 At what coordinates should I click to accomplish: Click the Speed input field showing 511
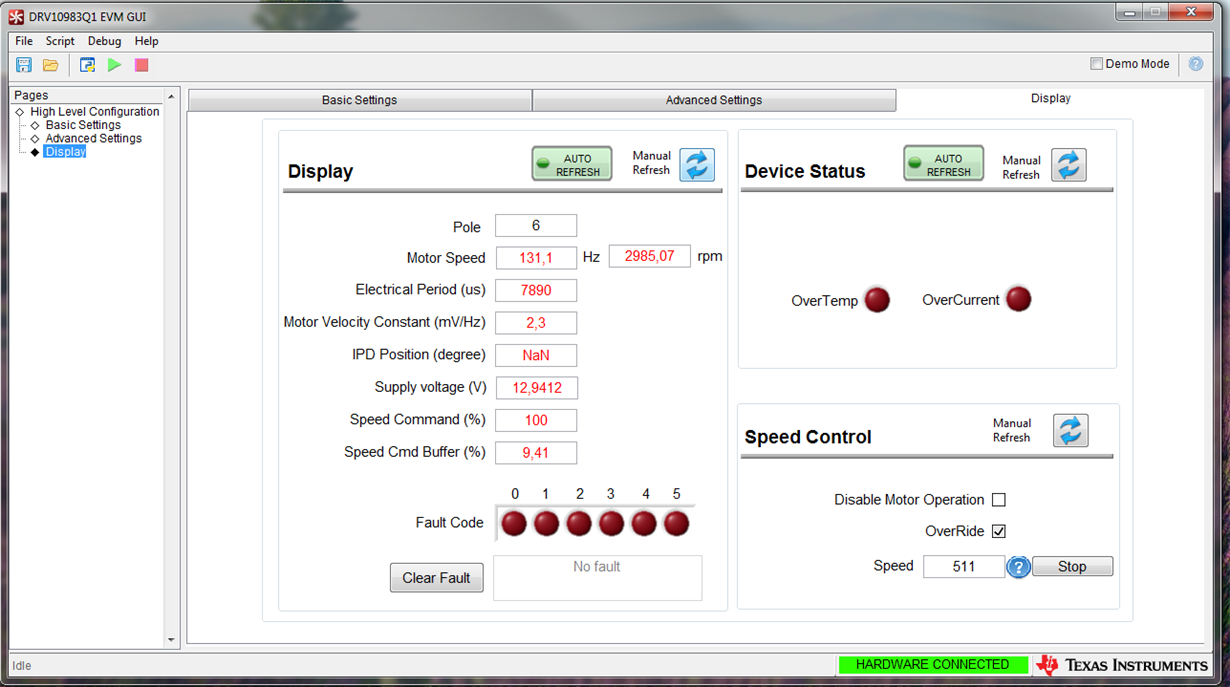click(964, 567)
